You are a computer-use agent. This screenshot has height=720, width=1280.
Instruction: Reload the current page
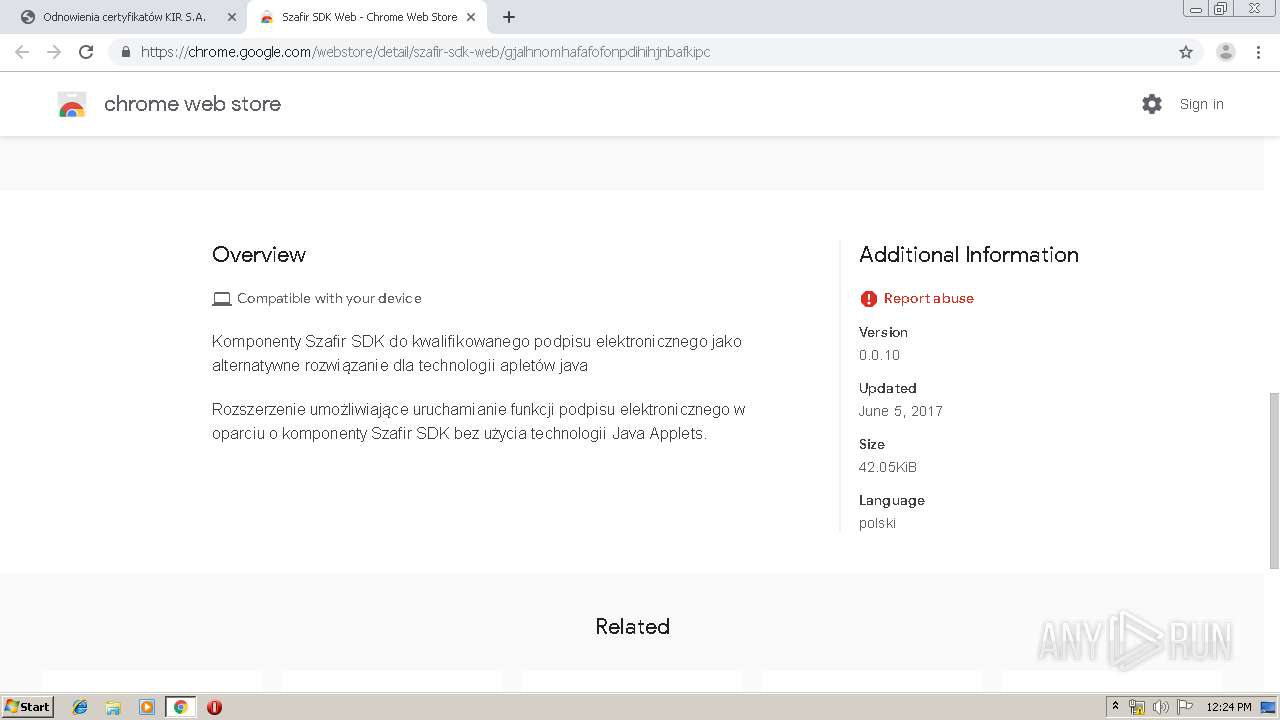coord(86,52)
